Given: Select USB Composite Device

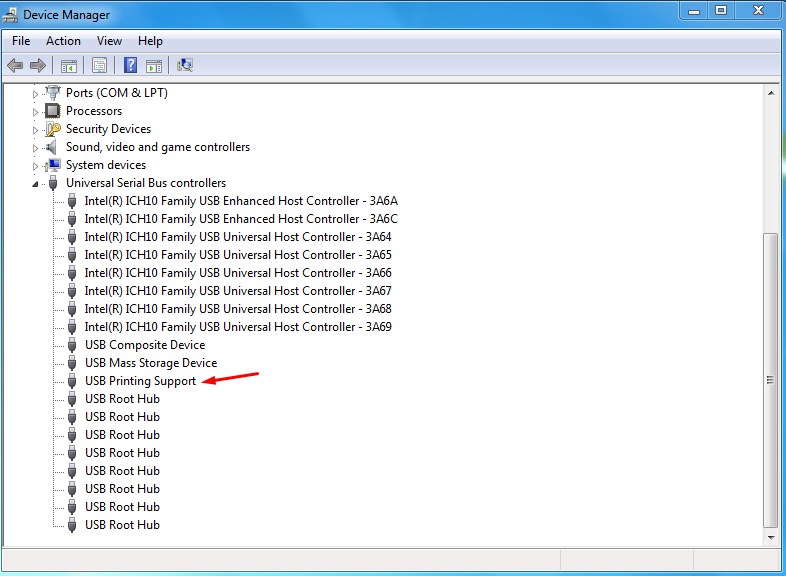Looking at the screenshot, I should [145, 345].
